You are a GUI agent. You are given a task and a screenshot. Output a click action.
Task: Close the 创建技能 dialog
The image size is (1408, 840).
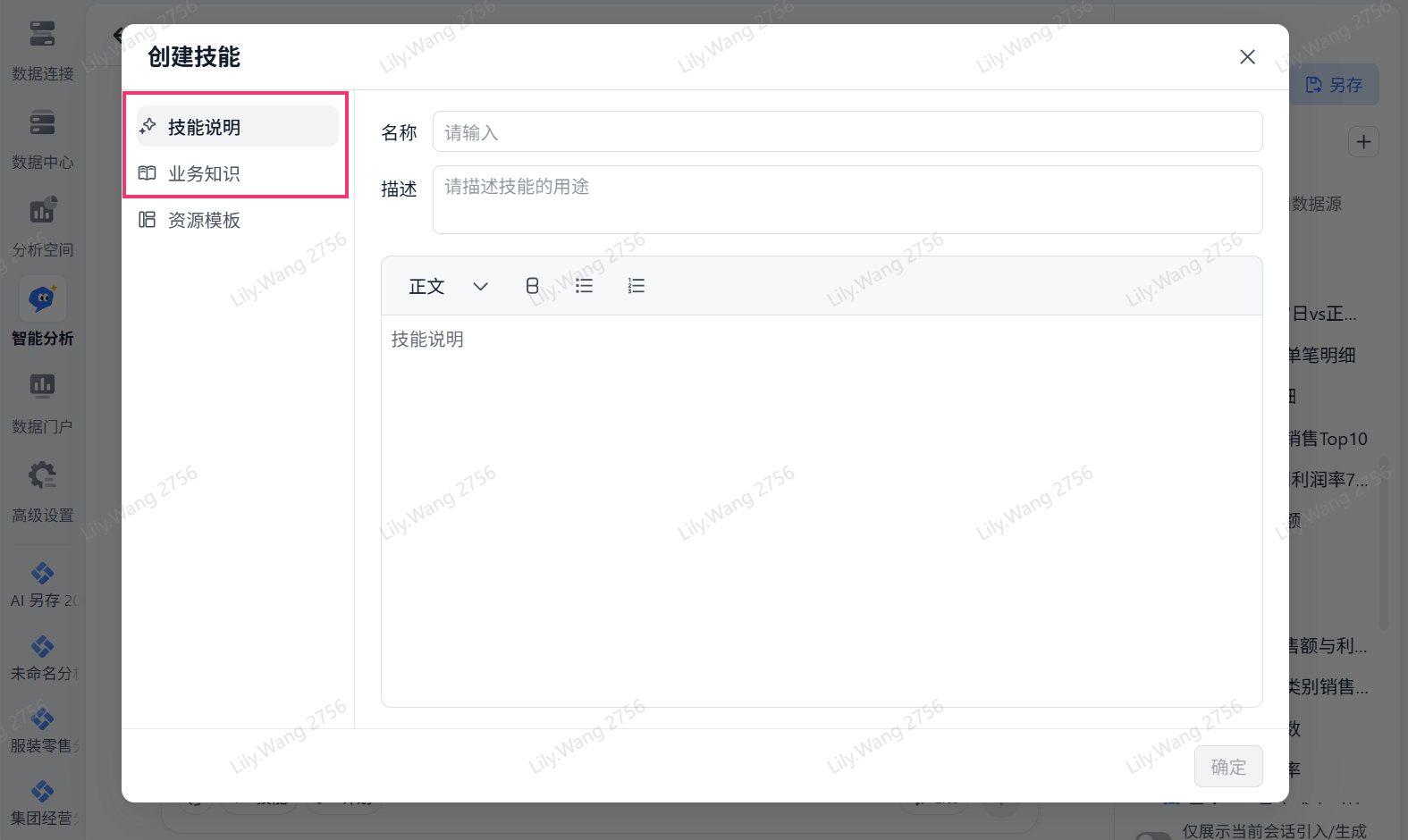1248,57
